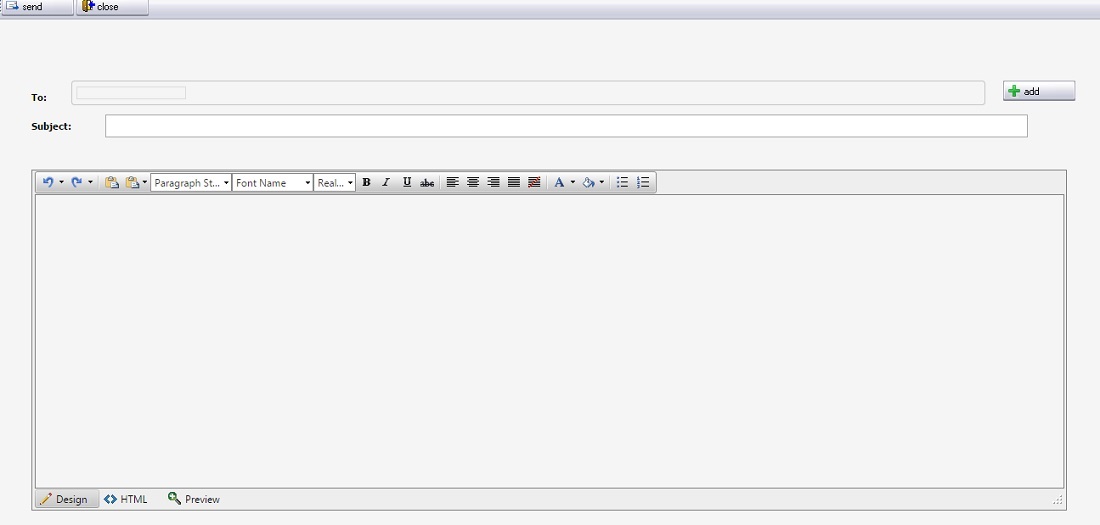The height and width of the screenshot is (525, 1100).
Task: Click the editor resize grip corner
Action: [x=1058, y=500]
